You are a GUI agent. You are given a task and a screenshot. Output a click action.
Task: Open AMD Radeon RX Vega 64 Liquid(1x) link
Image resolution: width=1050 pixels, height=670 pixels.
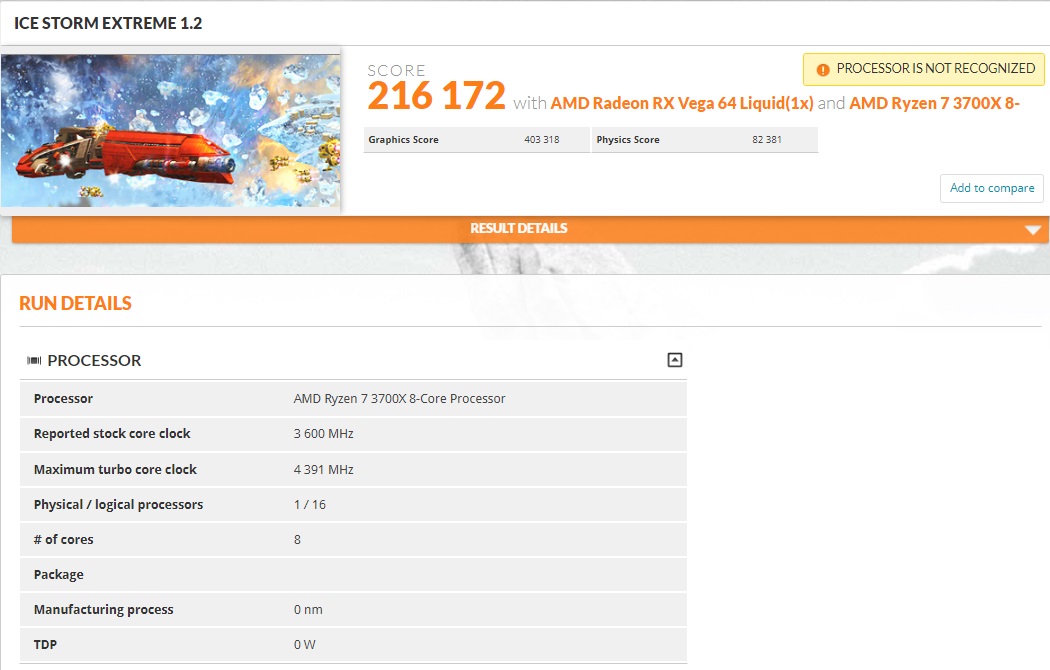(x=682, y=103)
